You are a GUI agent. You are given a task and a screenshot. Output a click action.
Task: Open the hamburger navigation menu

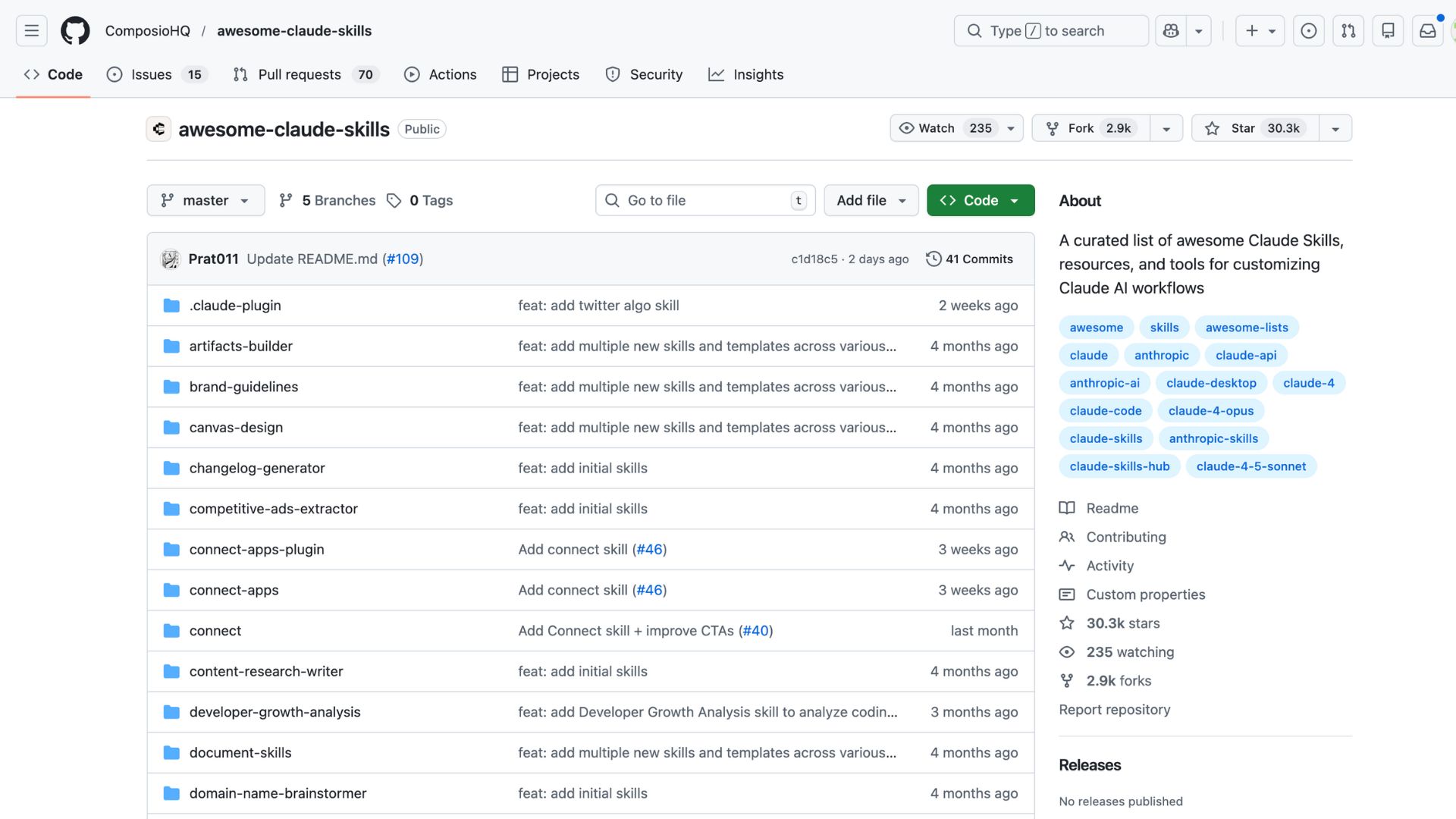31,31
